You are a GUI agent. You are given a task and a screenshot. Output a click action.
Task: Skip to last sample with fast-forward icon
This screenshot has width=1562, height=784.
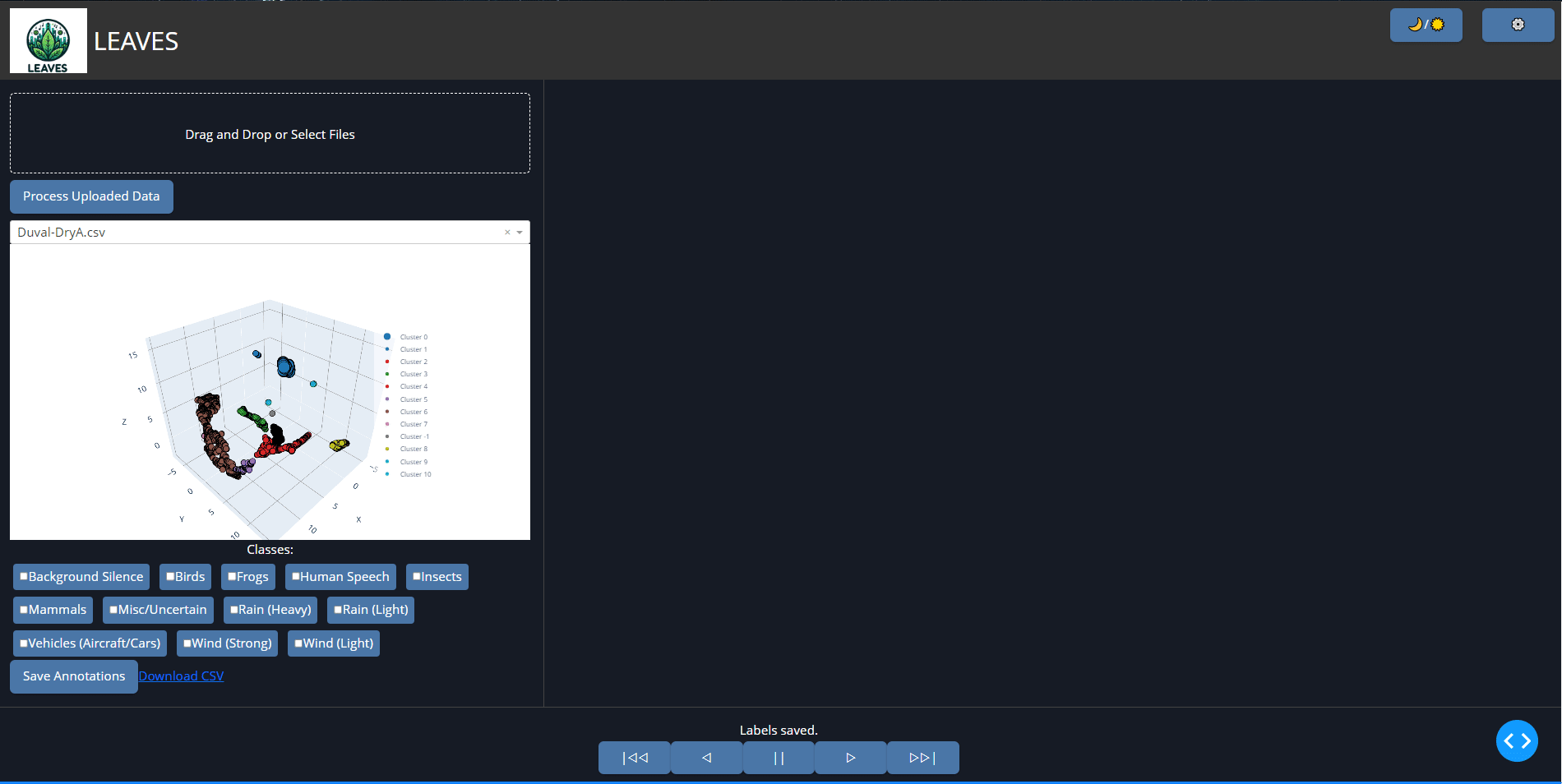[x=922, y=757]
